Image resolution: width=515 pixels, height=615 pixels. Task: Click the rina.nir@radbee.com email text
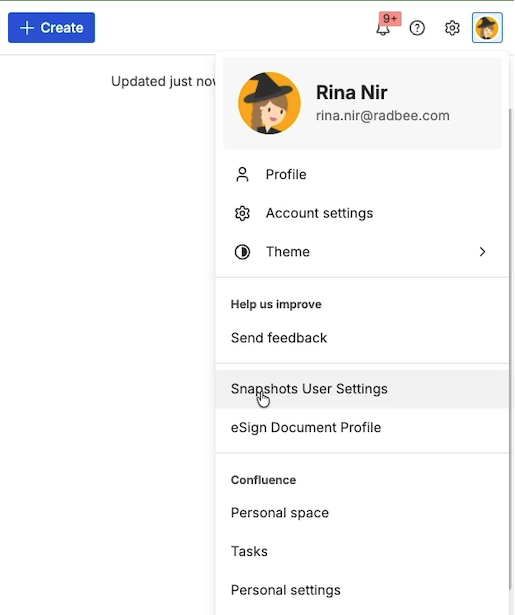coord(383,116)
